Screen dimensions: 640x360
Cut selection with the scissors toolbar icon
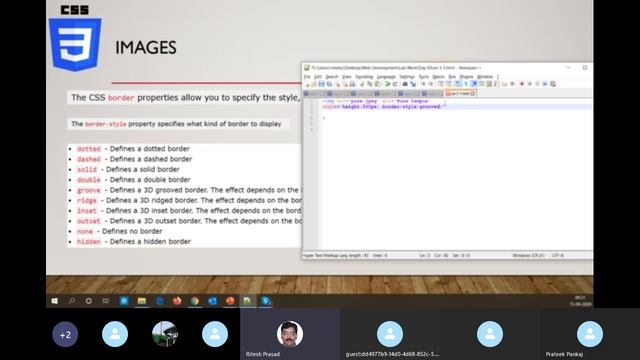coord(362,84)
